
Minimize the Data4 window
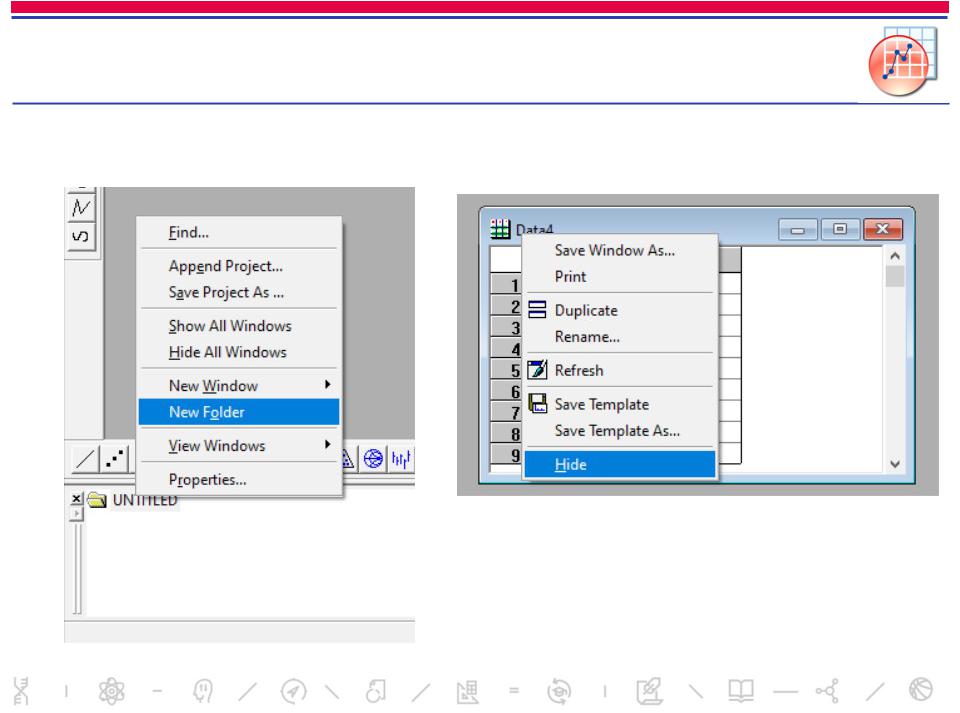pyautogui.click(x=797, y=230)
